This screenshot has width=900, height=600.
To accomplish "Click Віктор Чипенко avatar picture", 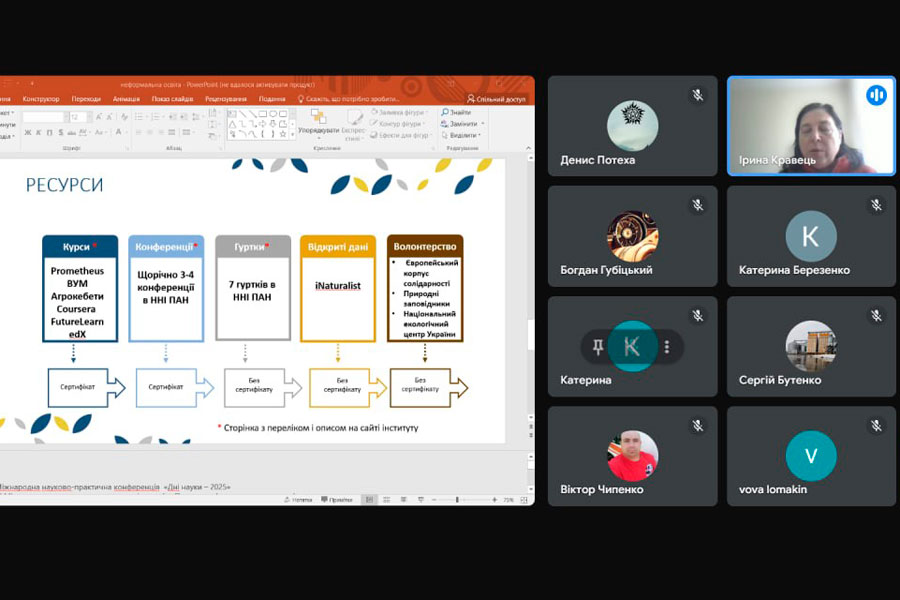I will tap(633, 456).
